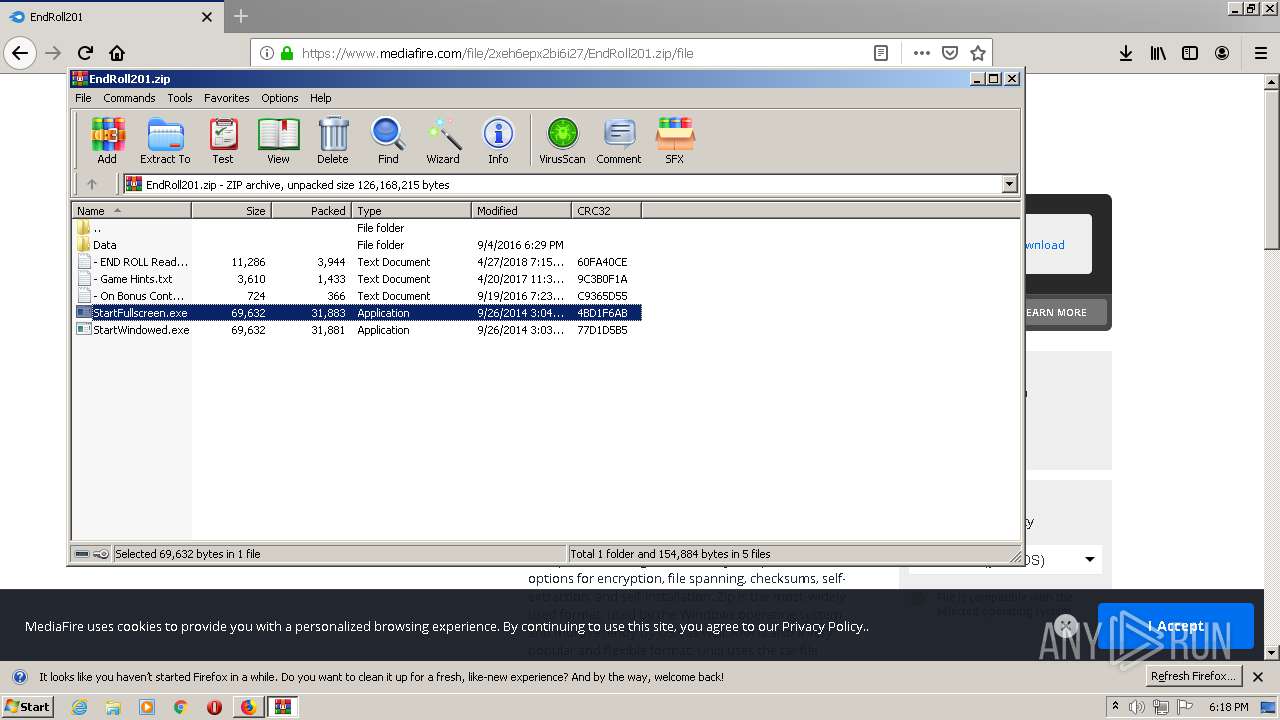The height and width of the screenshot is (720, 1280).
Task: Click the volume icon in system tray
Action: (x=1137, y=707)
